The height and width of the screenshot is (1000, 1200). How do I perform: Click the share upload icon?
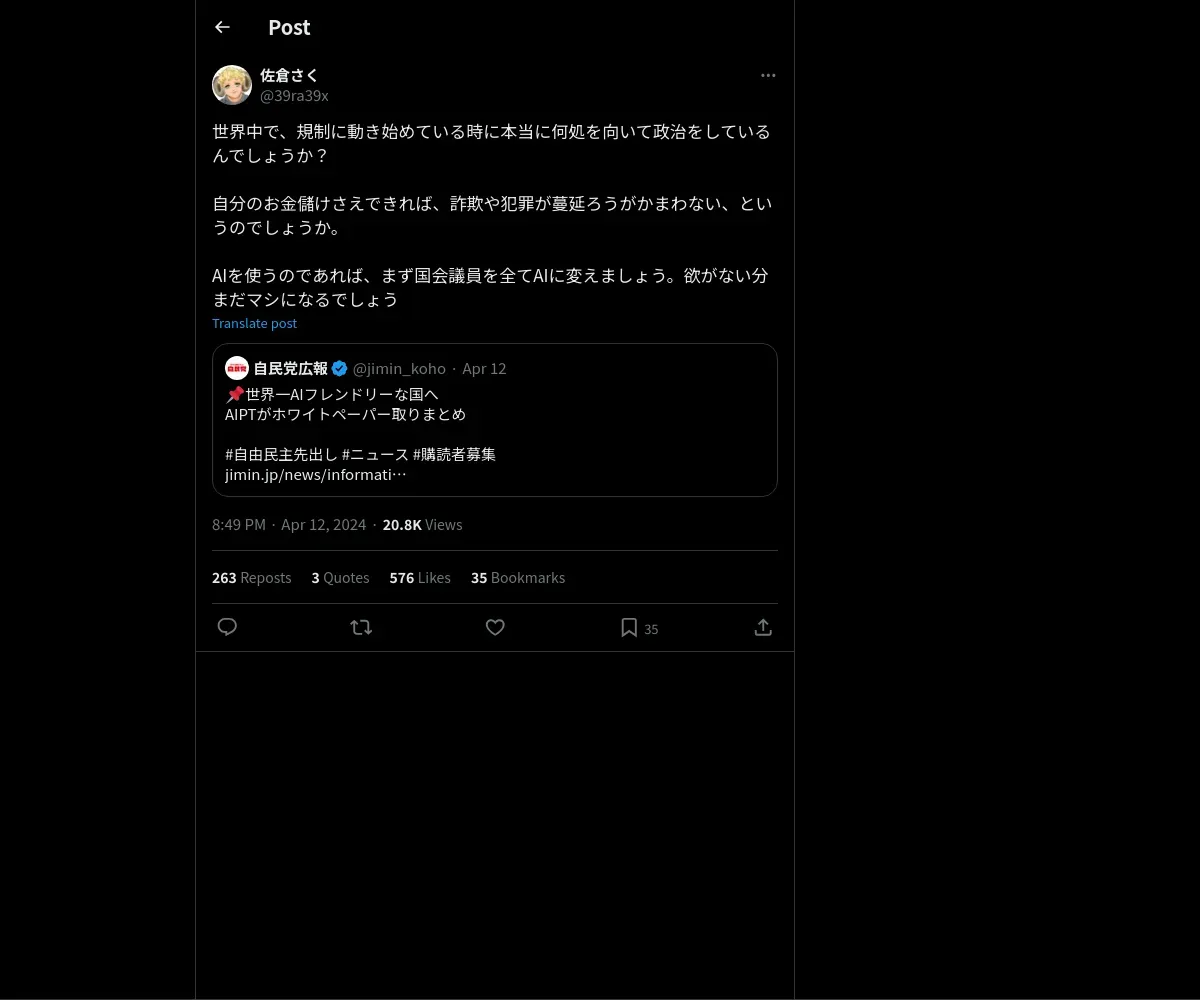pos(763,627)
